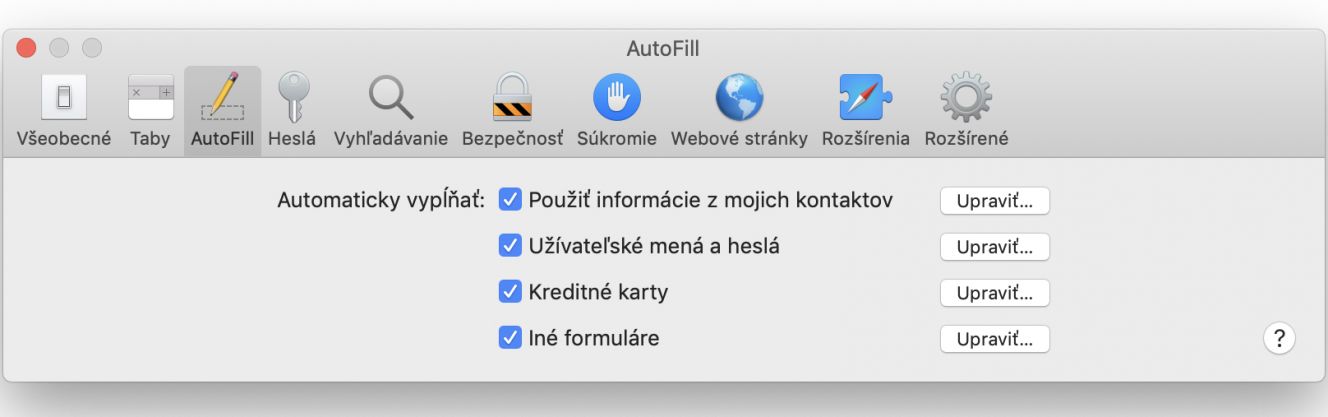Image resolution: width=1328 pixels, height=417 pixels.
Task: Click Upraviť beside Kreditné karty
Action: pyautogui.click(x=995, y=293)
